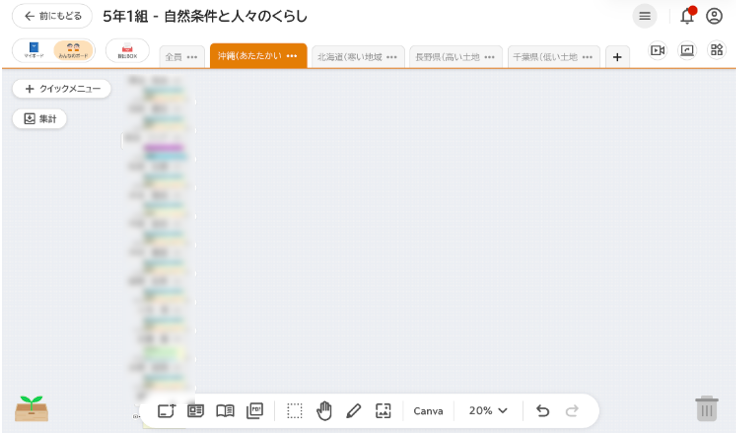Screen dimensions: 736x433
Task: Switch to 長野県(高い土地 tab
Action: [x=448, y=57]
